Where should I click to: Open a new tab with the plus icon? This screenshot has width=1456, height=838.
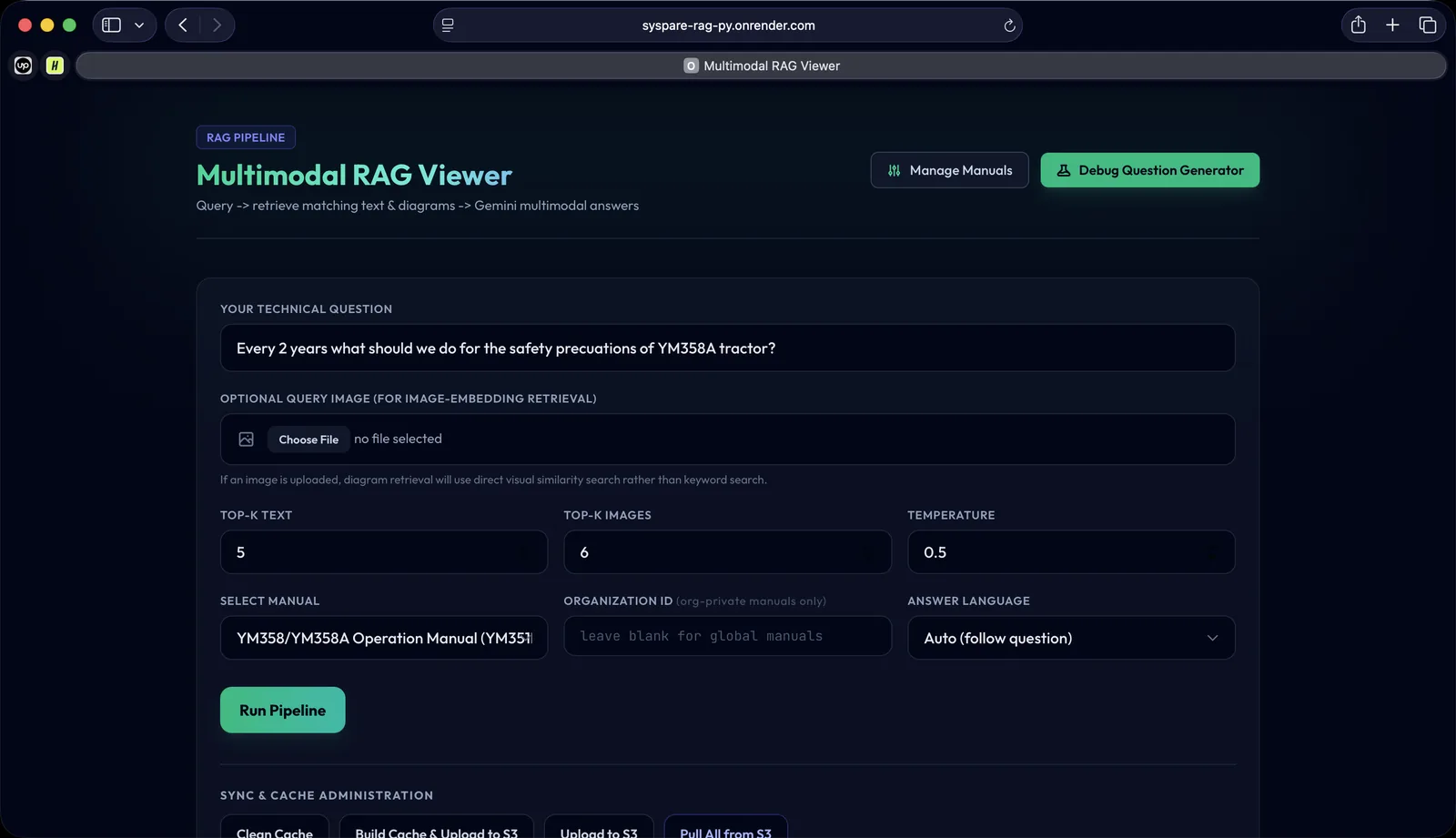[x=1392, y=25]
